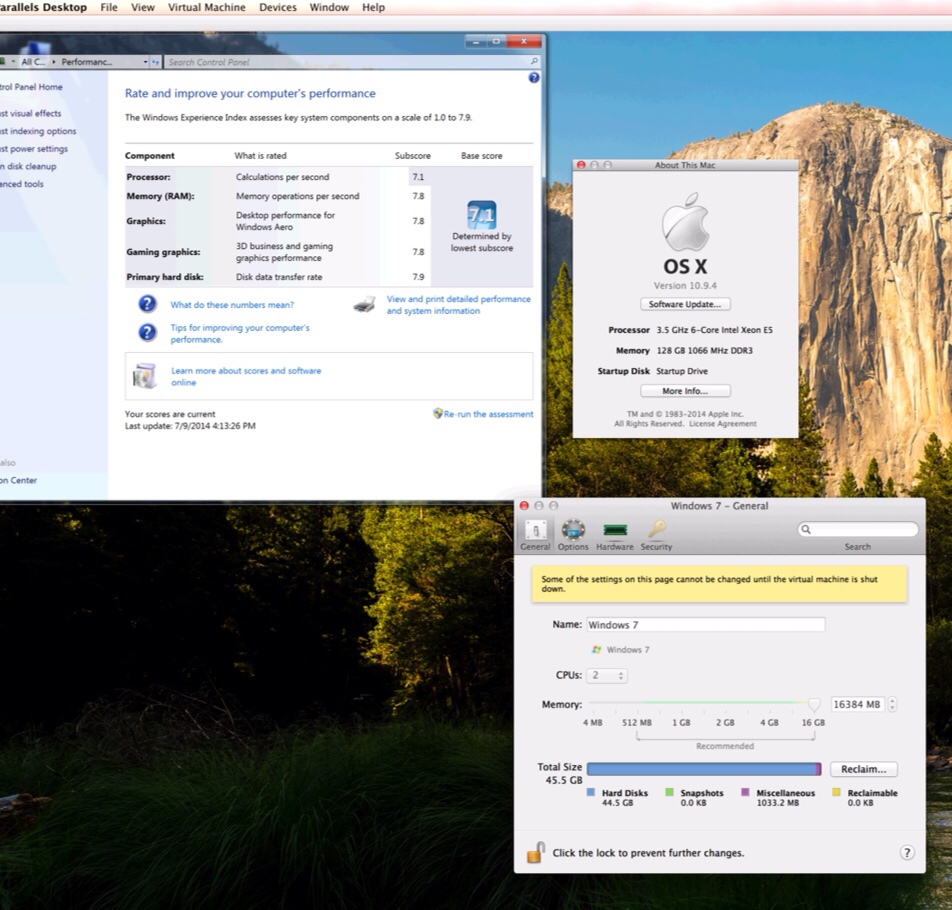The width and height of the screenshot is (952, 910).
Task: Click the Processor subscore 7.1
Action: tap(418, 177)
